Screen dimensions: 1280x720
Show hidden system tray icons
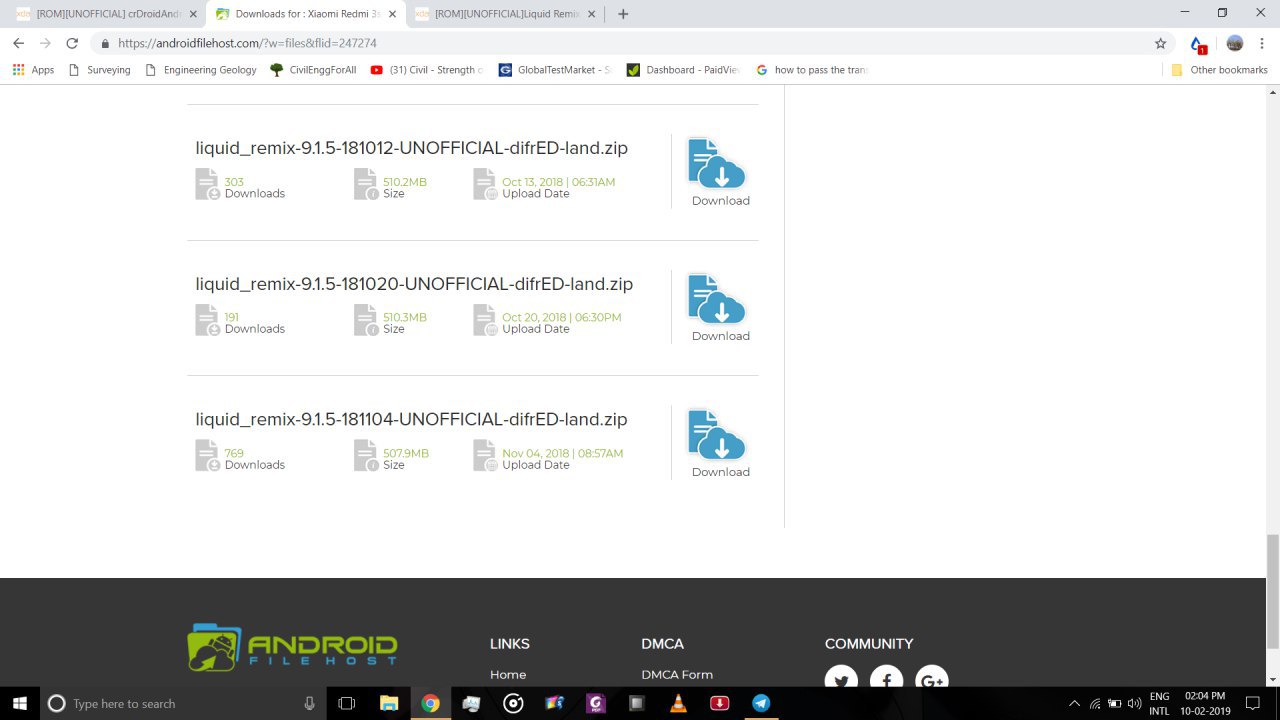(1074, 703)
